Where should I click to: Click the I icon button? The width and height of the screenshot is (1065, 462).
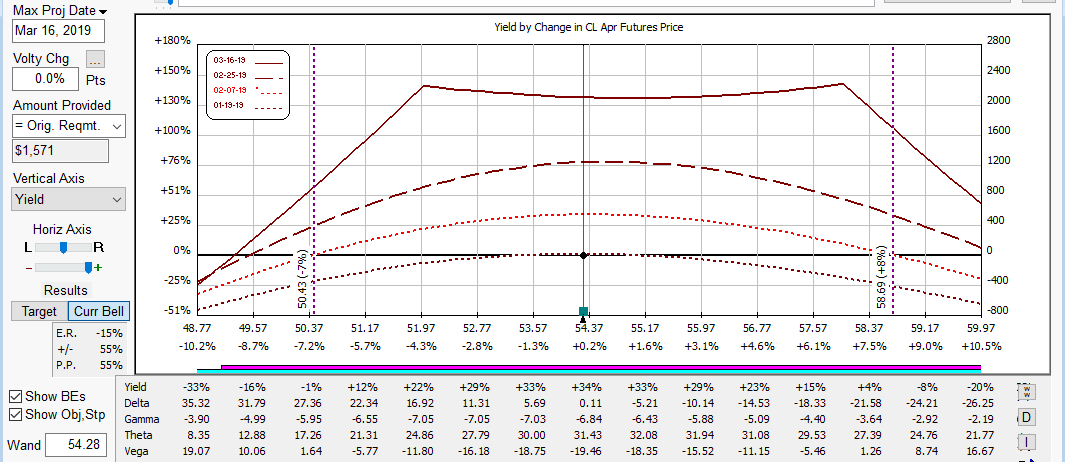point(1026,442)
